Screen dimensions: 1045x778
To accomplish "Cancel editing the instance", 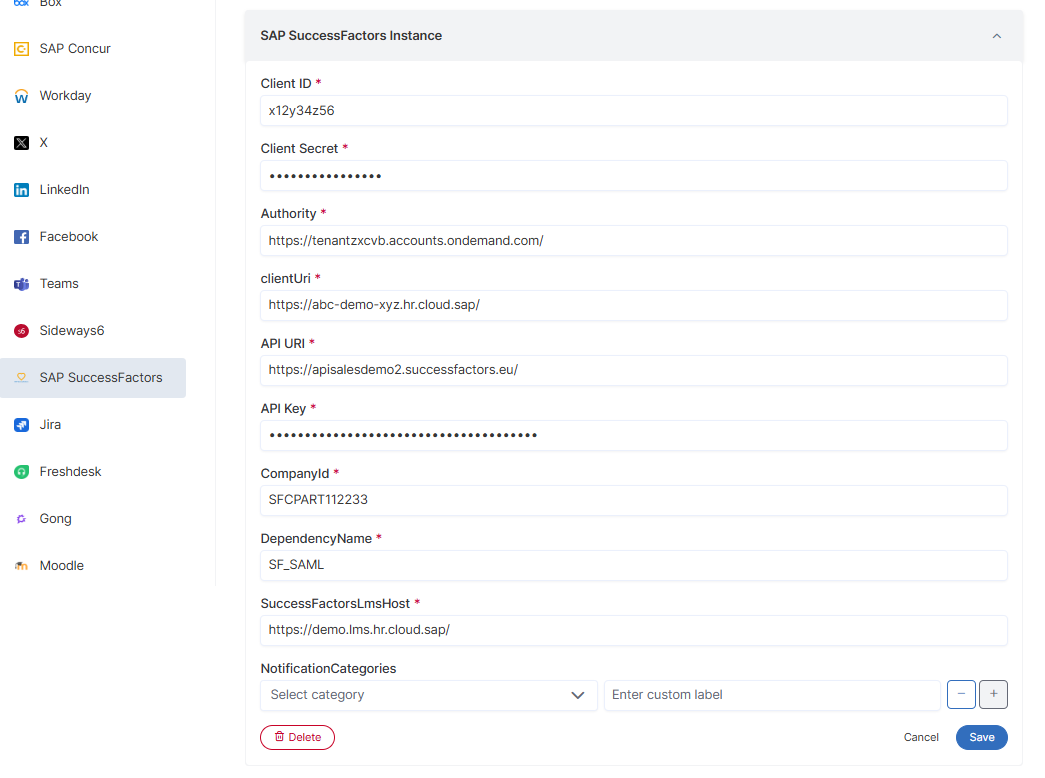I will click(921, 737).
